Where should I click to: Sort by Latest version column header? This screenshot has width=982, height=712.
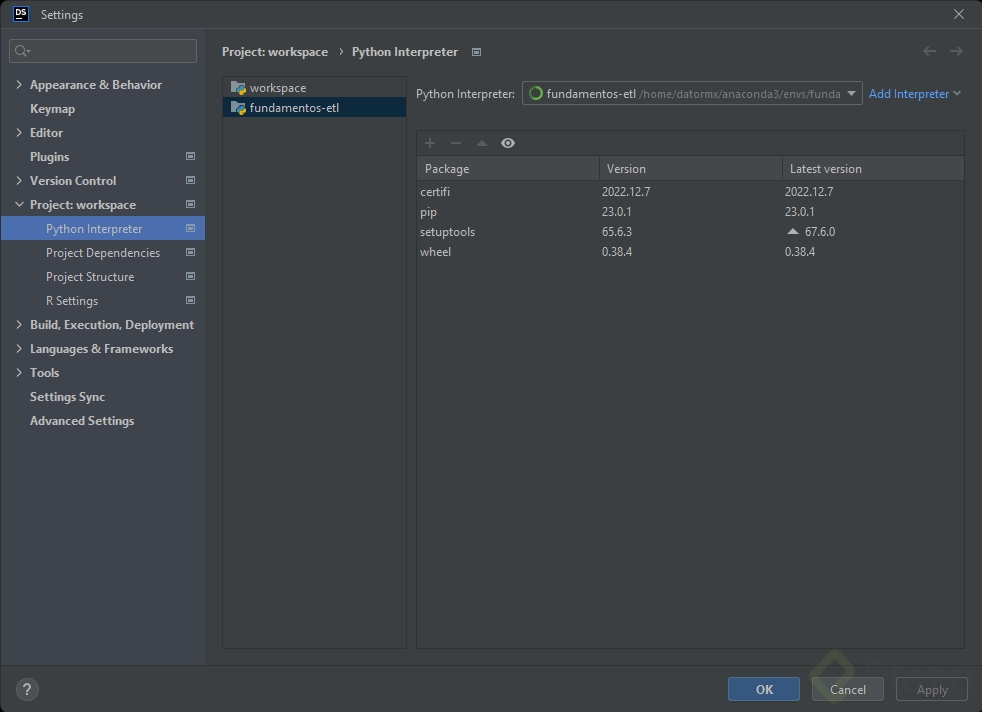click(873, 168)
